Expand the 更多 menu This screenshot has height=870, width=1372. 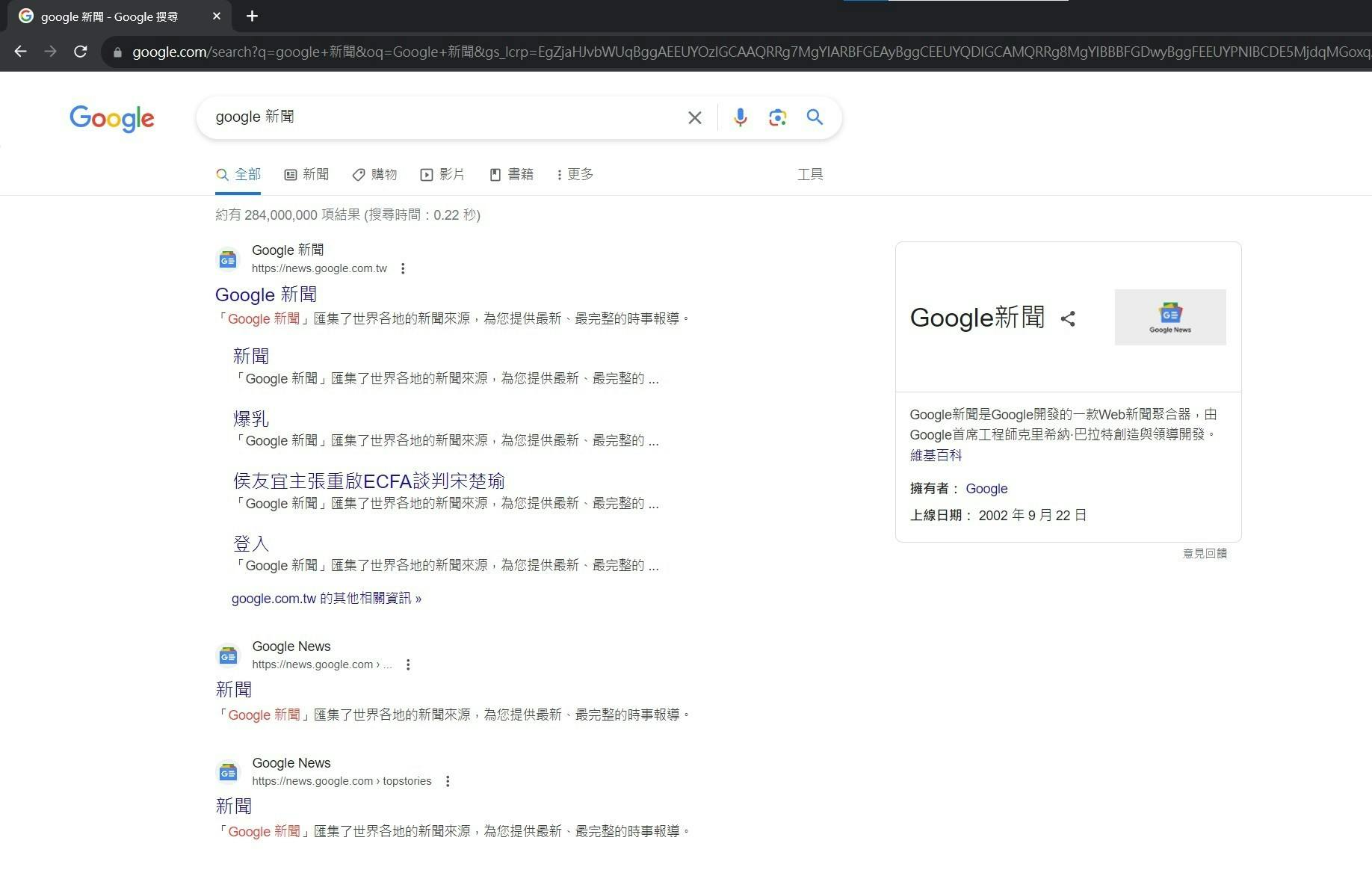(575, 174)
